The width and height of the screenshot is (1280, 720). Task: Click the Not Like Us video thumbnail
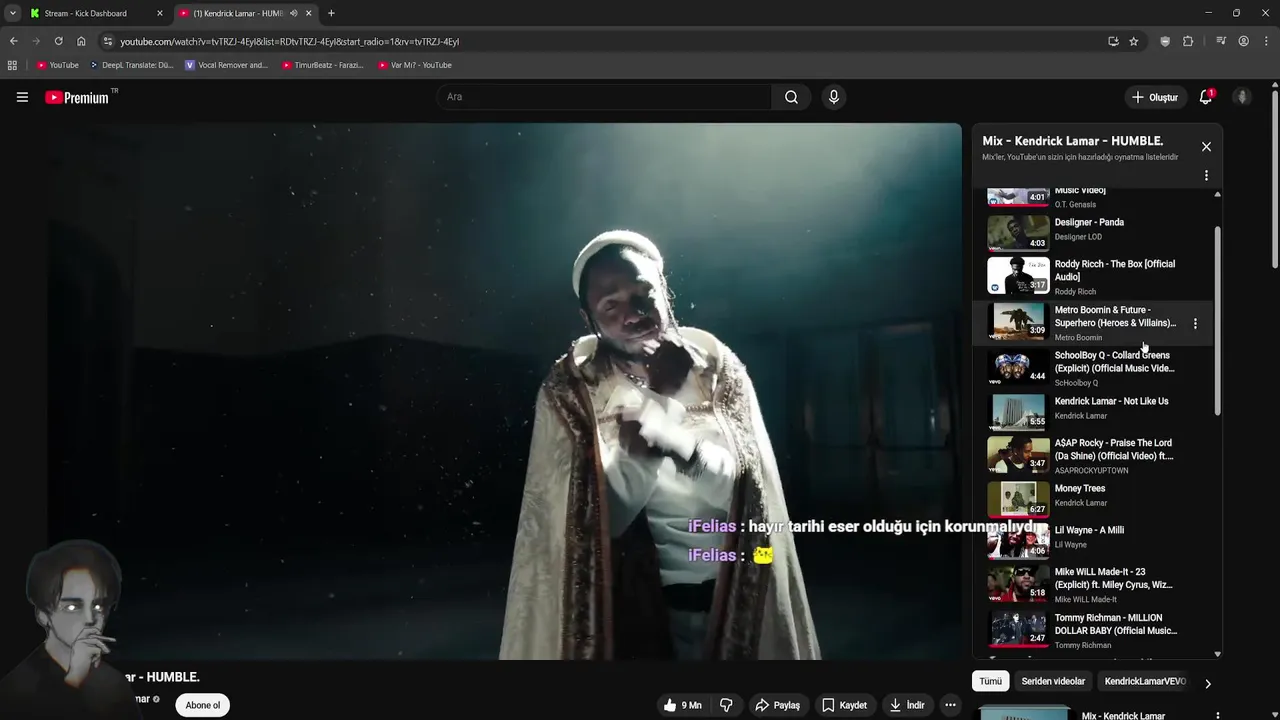[x=1018, y=410]
